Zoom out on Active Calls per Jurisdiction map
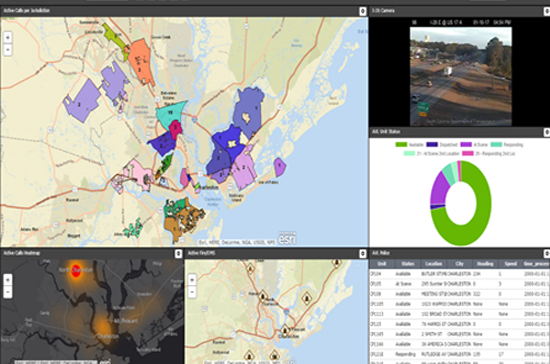Image resolution: width=550 pixels, height=364 pixels. click(x=8, y=49)
